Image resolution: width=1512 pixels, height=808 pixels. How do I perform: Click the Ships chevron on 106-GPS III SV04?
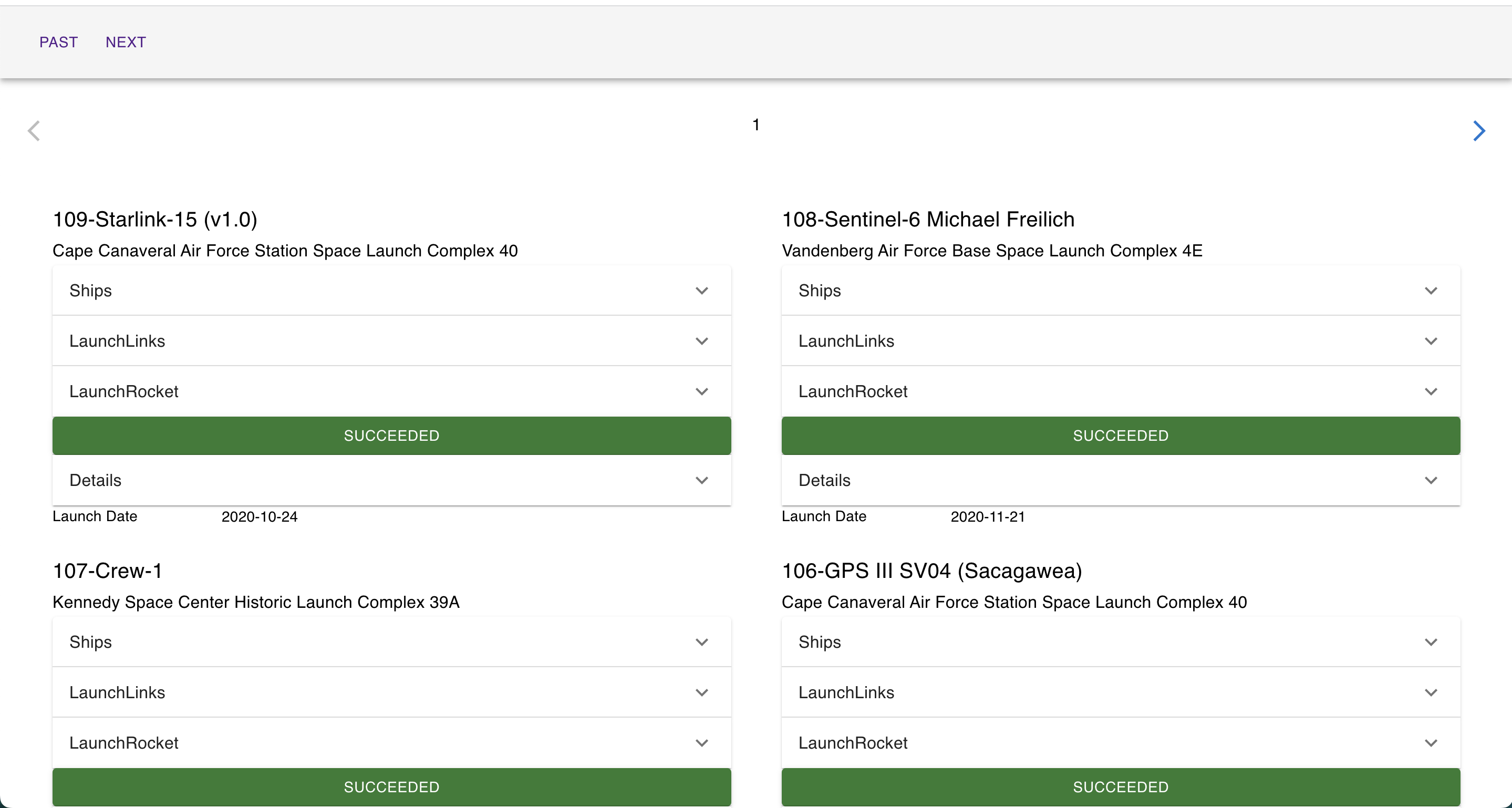click(1431, 643)
